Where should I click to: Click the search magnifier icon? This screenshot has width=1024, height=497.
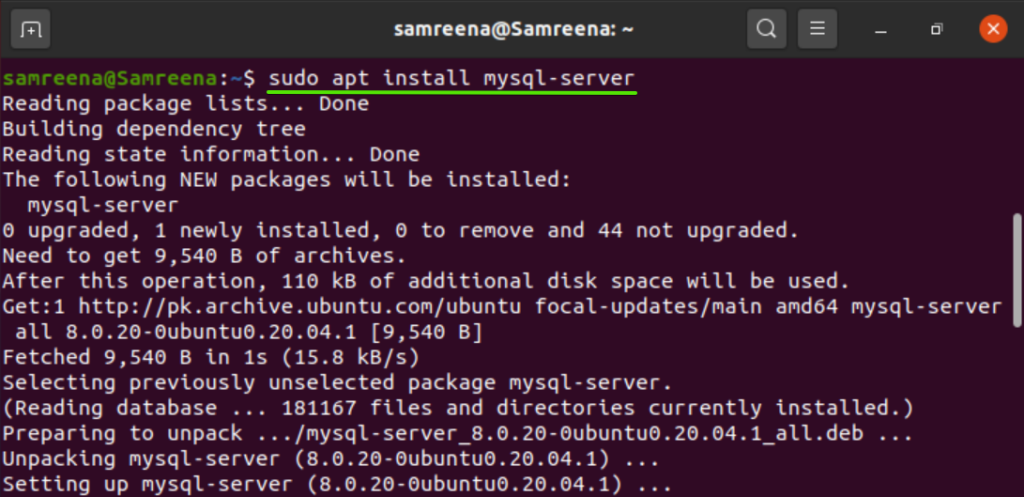coord(767,30)
